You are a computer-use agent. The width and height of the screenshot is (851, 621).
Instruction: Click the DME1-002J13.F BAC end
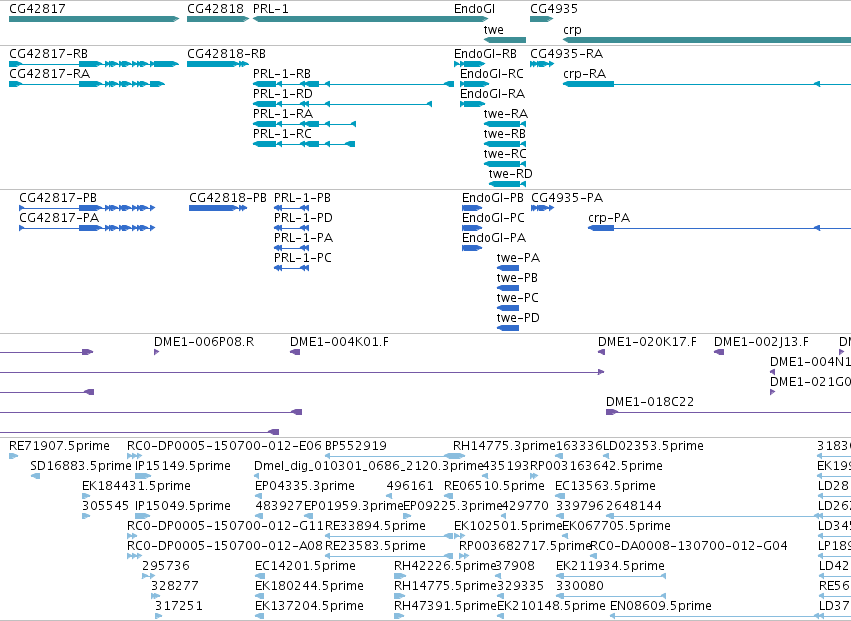[x=719, y=352]
